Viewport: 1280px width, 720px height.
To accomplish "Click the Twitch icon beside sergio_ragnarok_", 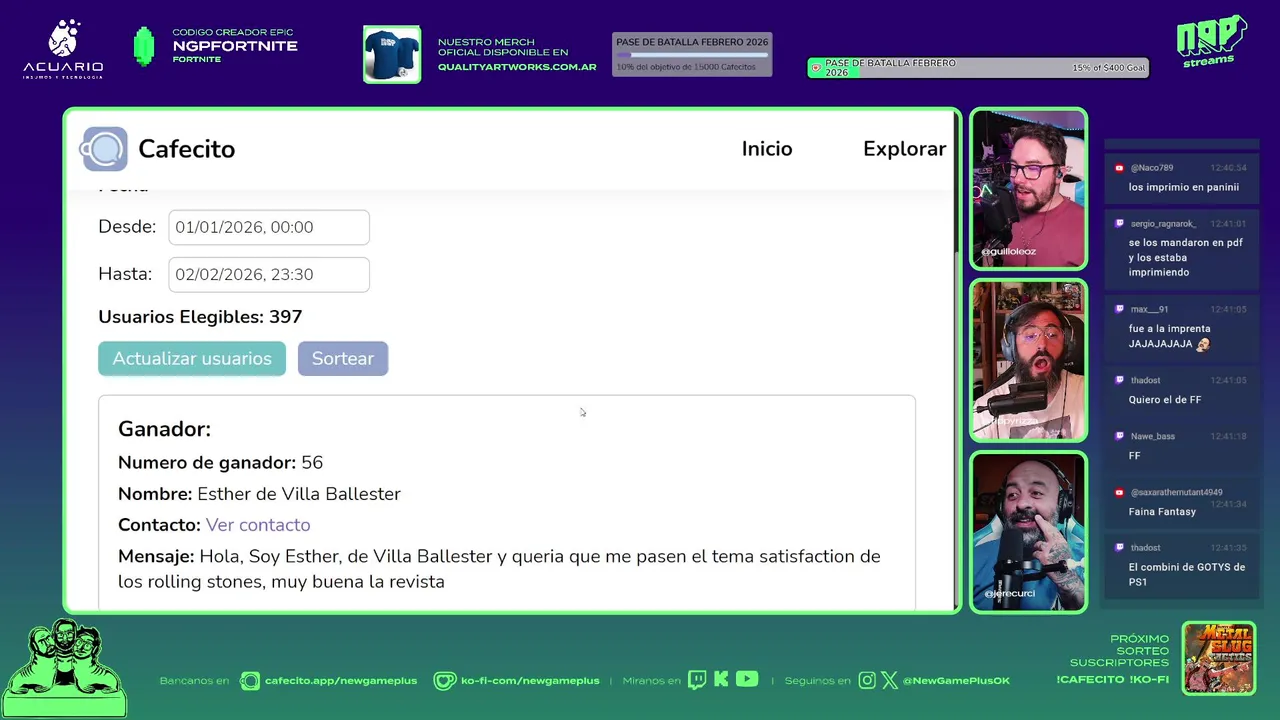I will click(1120, 224).
